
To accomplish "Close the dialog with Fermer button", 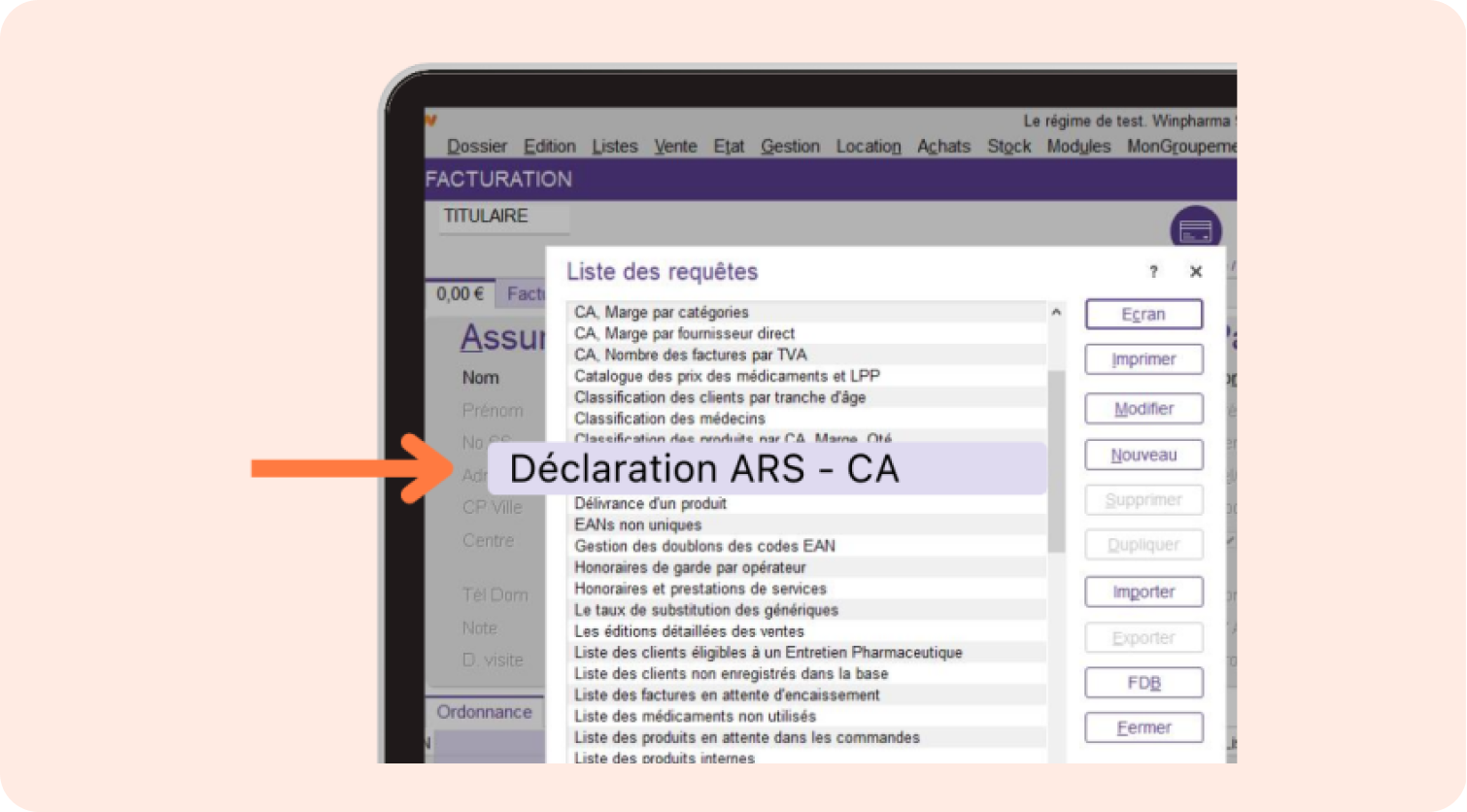I will 1143,727.
